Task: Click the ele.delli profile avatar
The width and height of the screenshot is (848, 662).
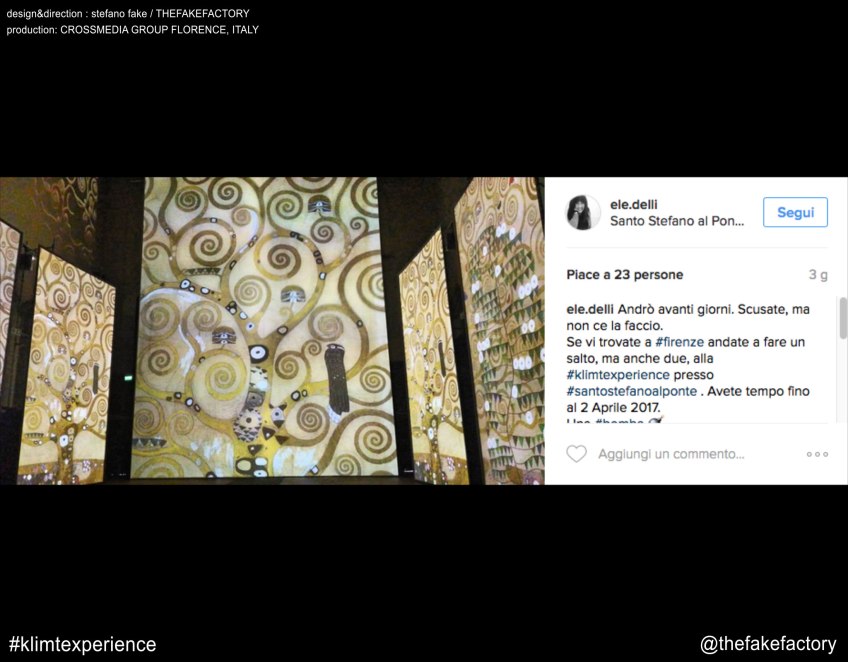Action: [582, 213]
